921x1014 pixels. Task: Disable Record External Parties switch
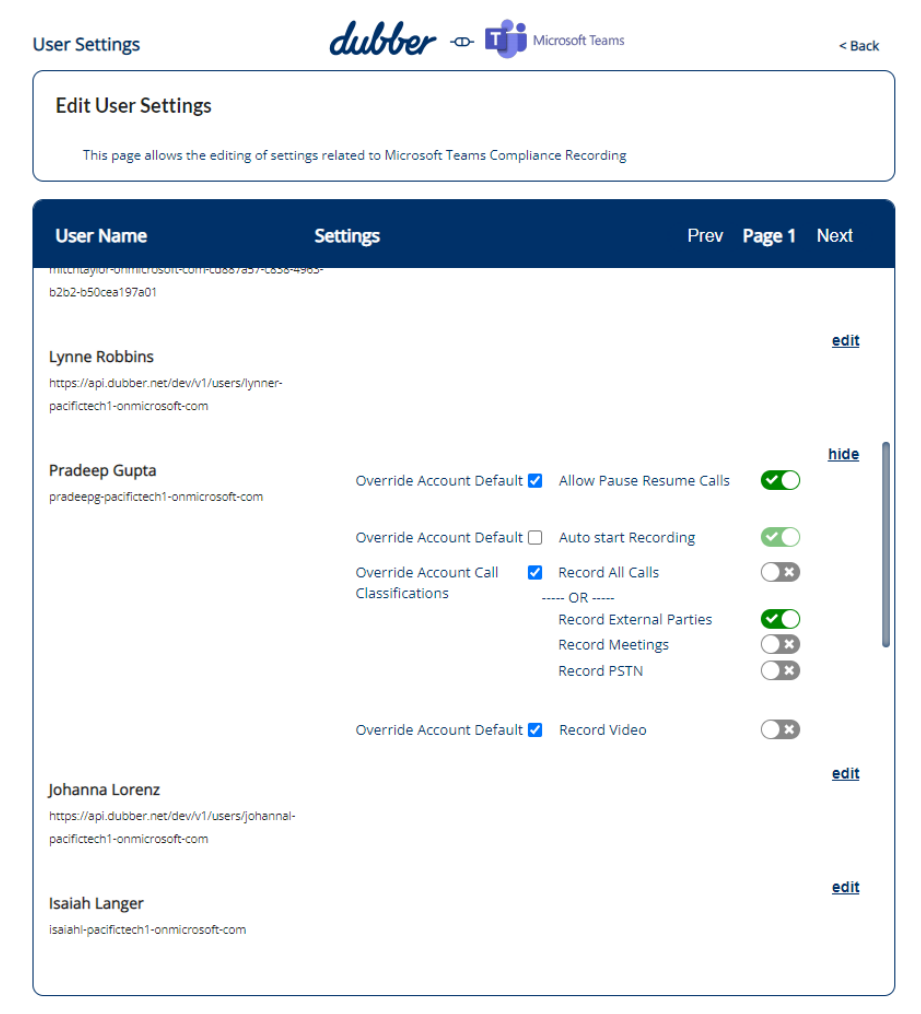pos(780,619)
